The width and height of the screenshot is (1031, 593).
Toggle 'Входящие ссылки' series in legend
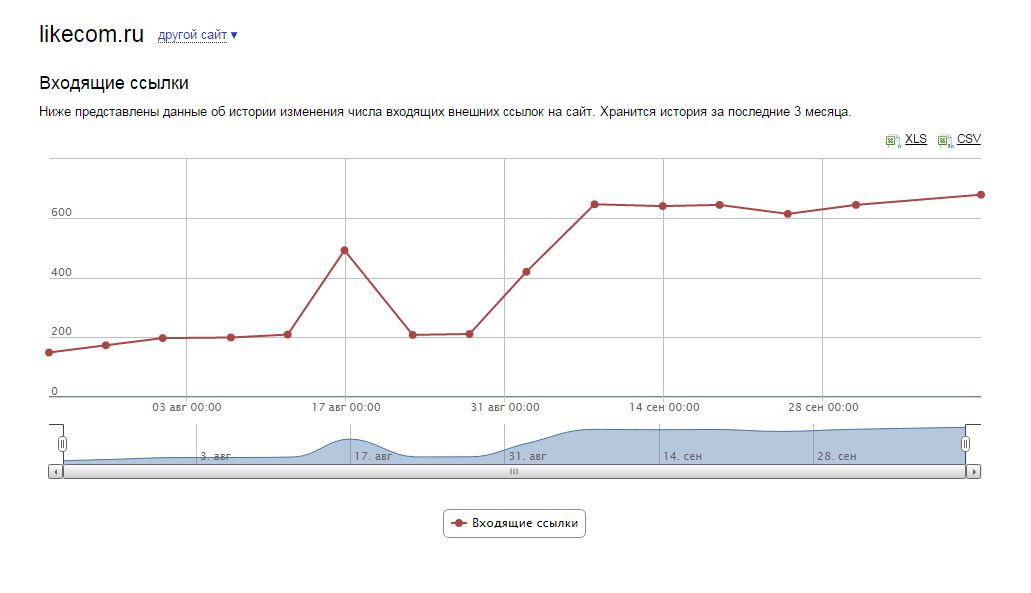click(514, 523)
